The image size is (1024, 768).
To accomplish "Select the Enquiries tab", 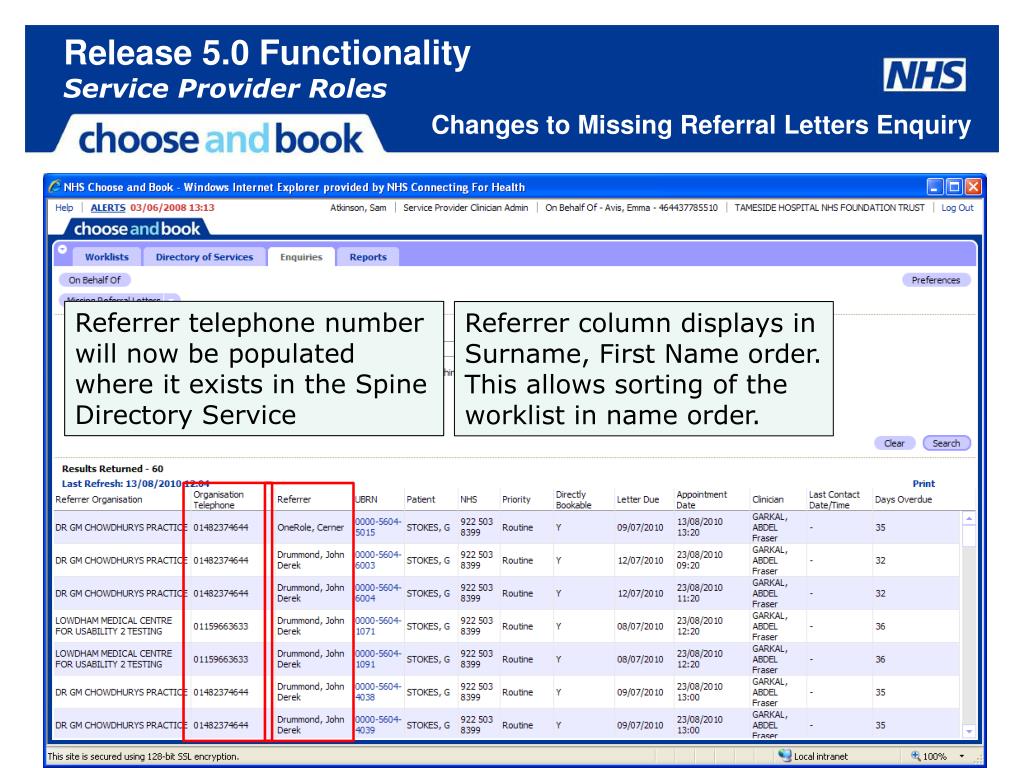I will pos(301,257).
